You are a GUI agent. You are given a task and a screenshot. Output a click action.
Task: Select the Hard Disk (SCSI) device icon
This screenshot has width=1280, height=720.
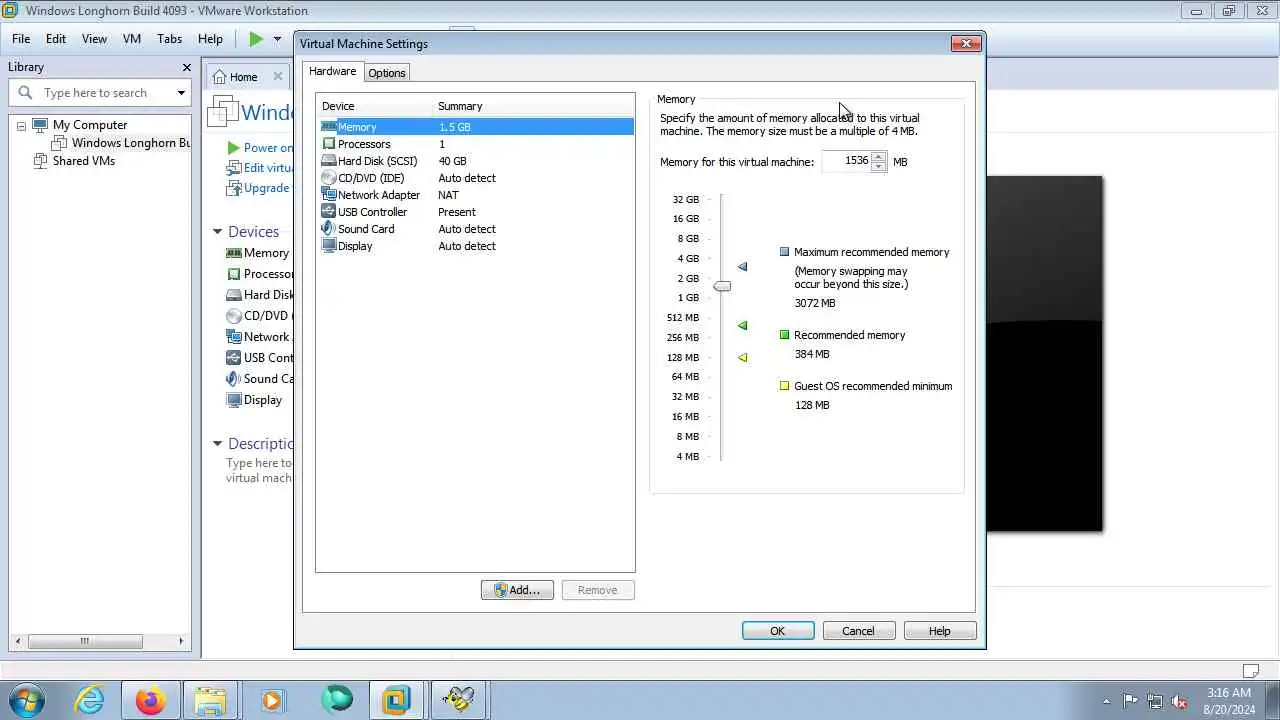coord(329,161)
